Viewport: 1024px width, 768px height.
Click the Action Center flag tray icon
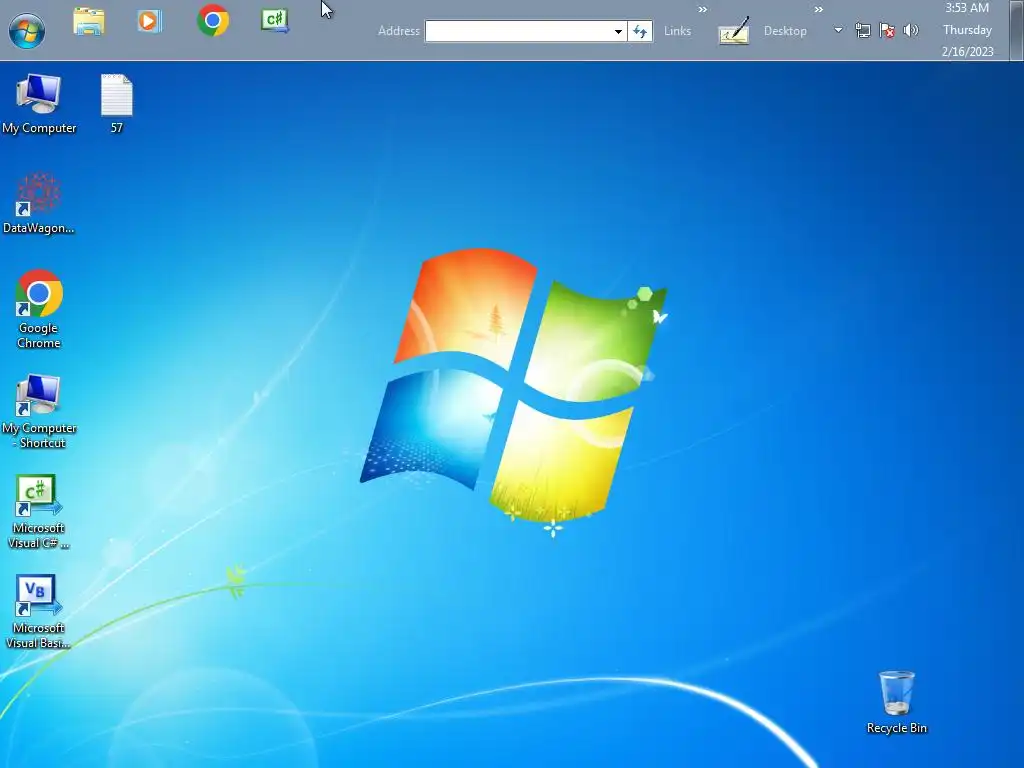pos(887,30)
